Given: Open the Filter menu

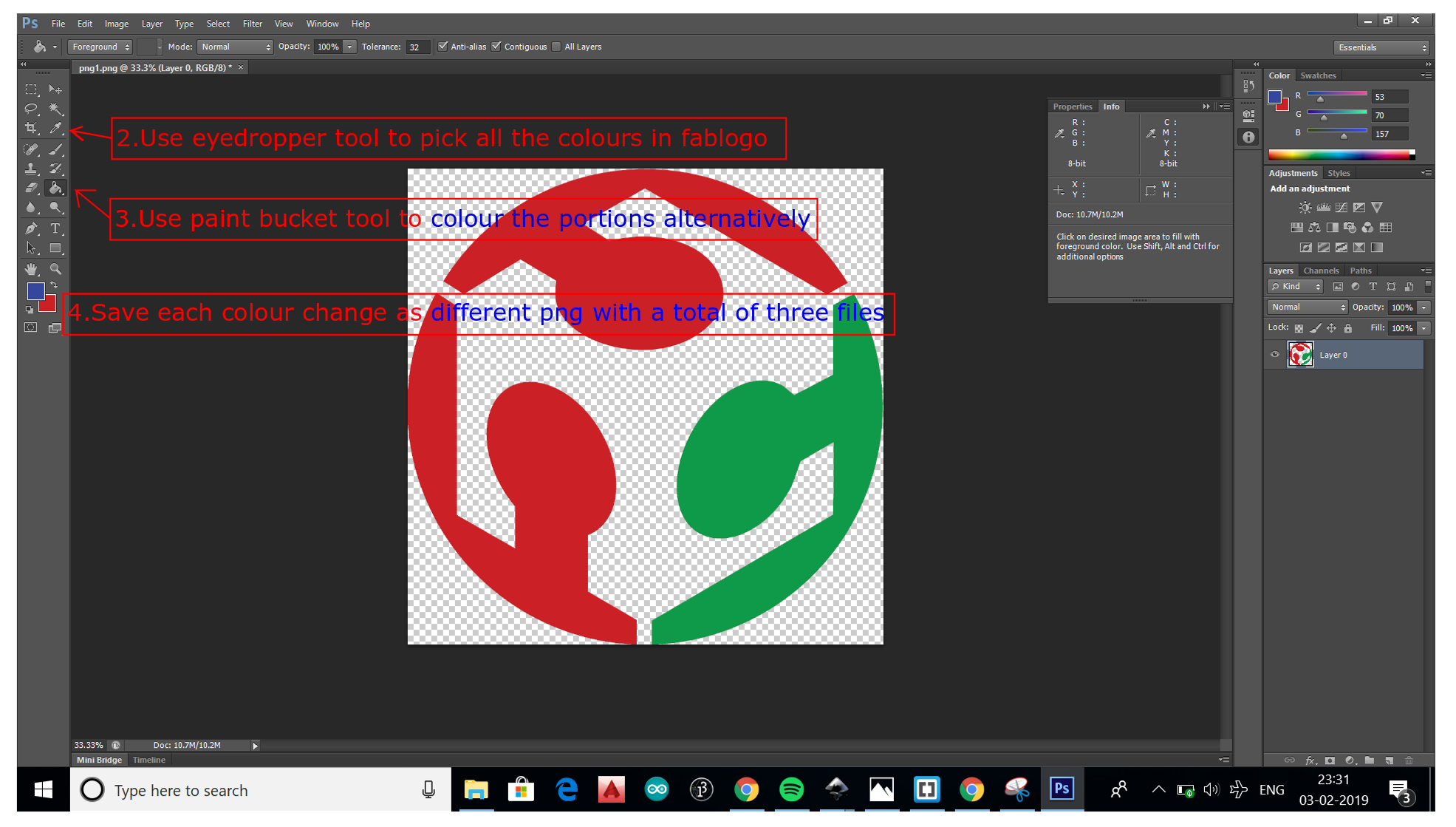Looking at the screenshot, I should coord(252,24).
